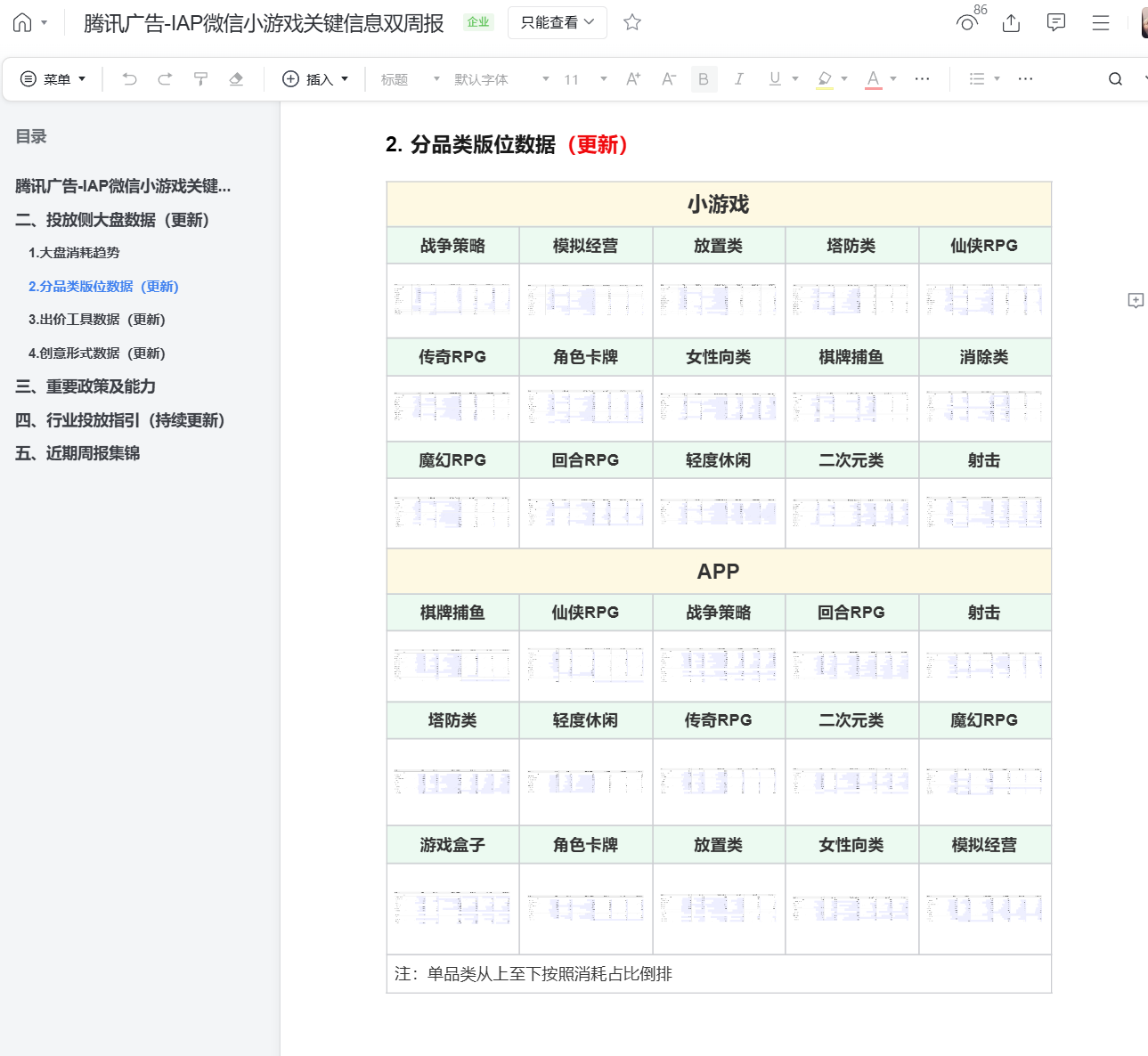Click the undo arrow in the toolbar
Screen dimensions: 1148x1056
pyautogui.click(x=130, y=79)
